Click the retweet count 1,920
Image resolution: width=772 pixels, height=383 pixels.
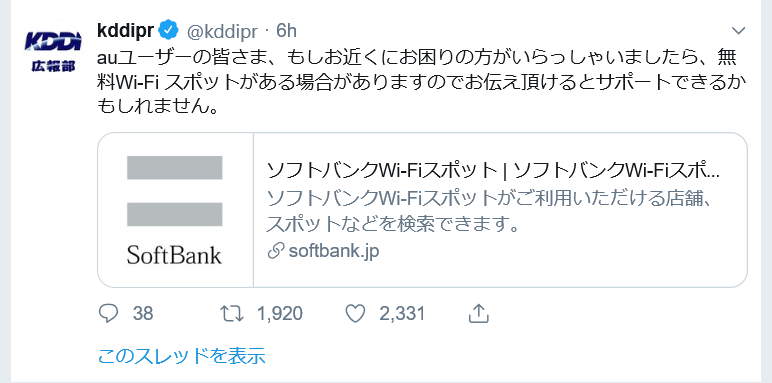point(280,314)
